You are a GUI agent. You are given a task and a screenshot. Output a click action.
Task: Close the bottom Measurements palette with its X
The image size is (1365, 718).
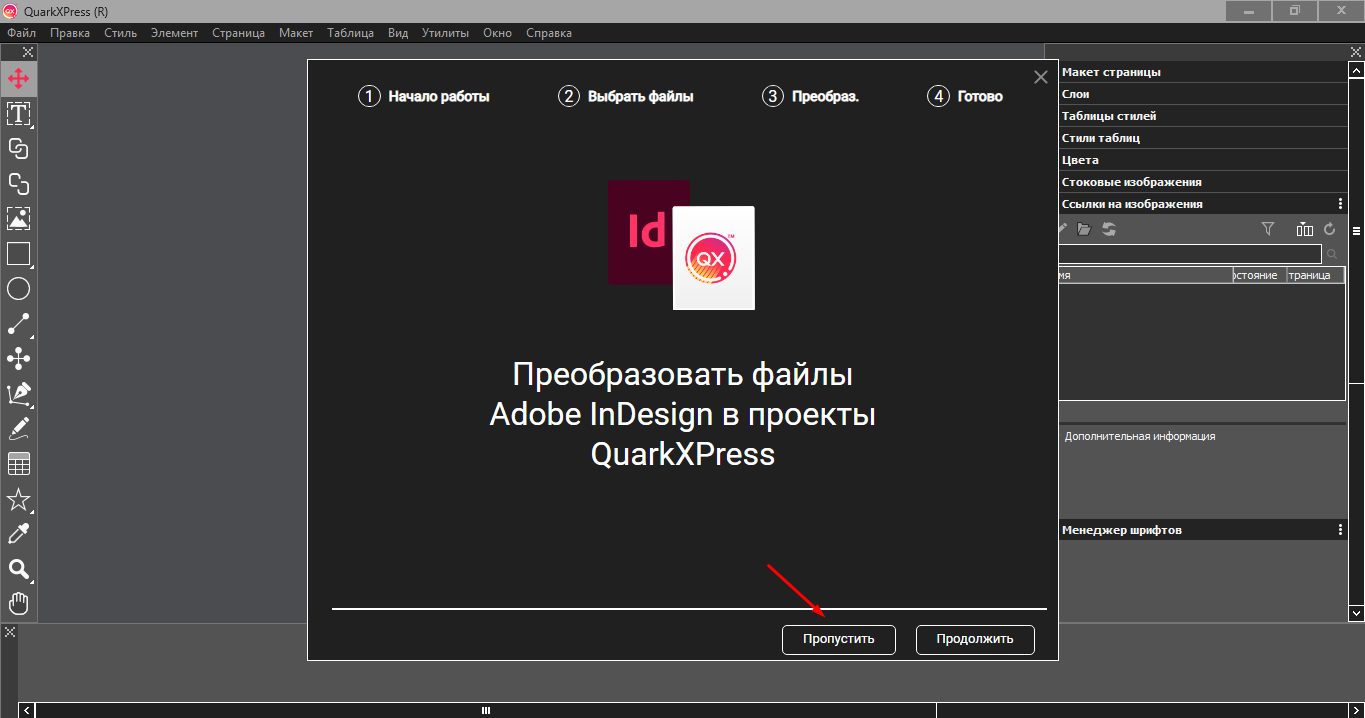pyautogui.click(x=9, y=632)
